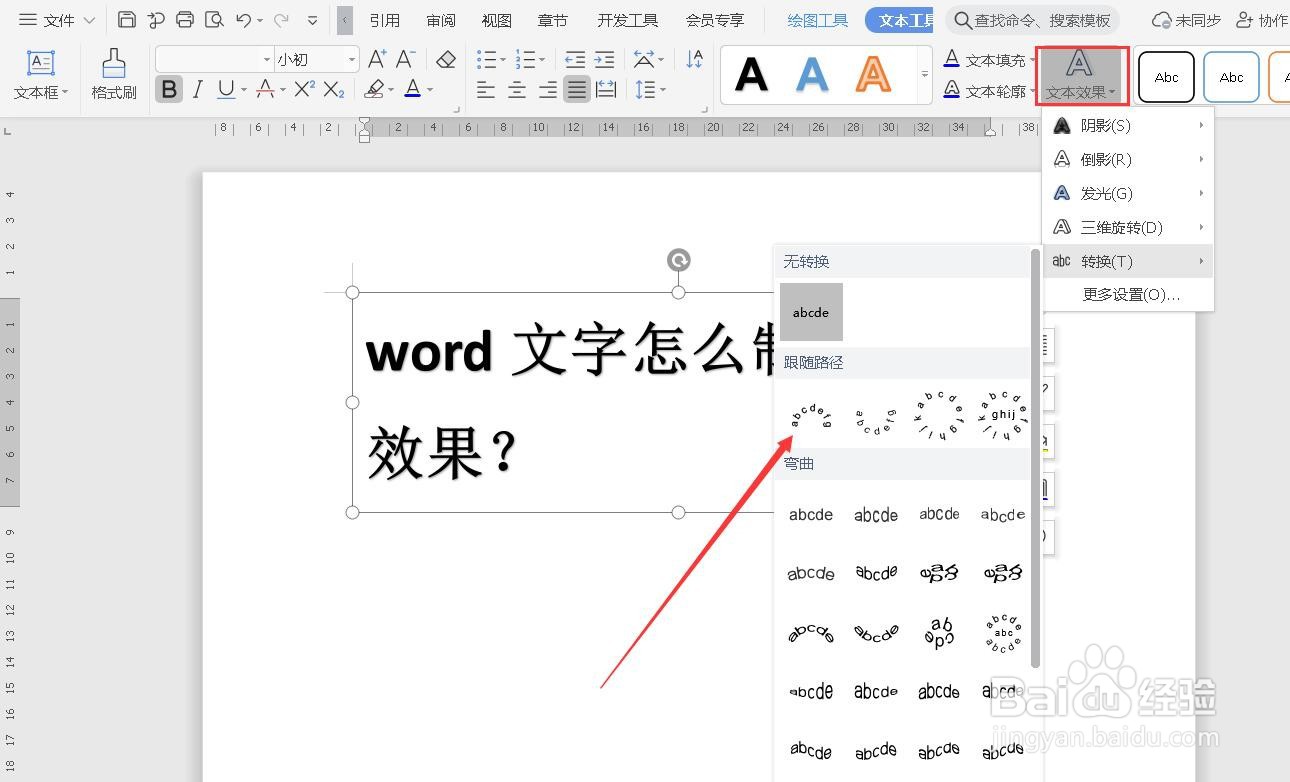This screenshot has width=1290, height=782.
Task: Open the bulleted list icon
Action: click(x=487, y=59)
